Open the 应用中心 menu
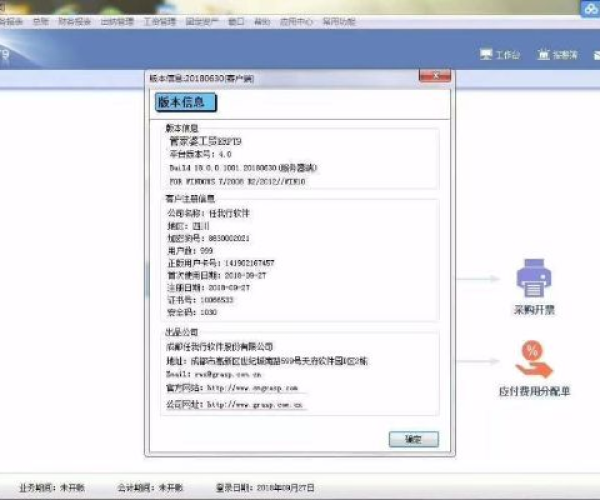Viewport: 600px width, 500px height. coord(296,21)
